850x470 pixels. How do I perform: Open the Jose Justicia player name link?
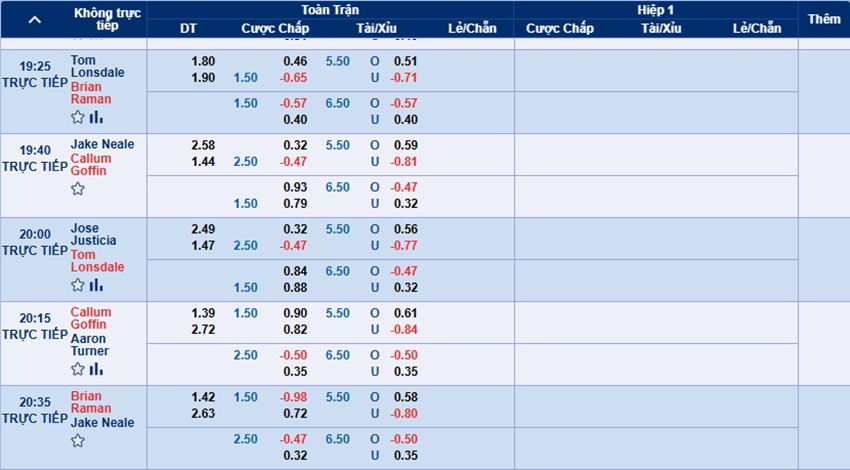(93, 234)
